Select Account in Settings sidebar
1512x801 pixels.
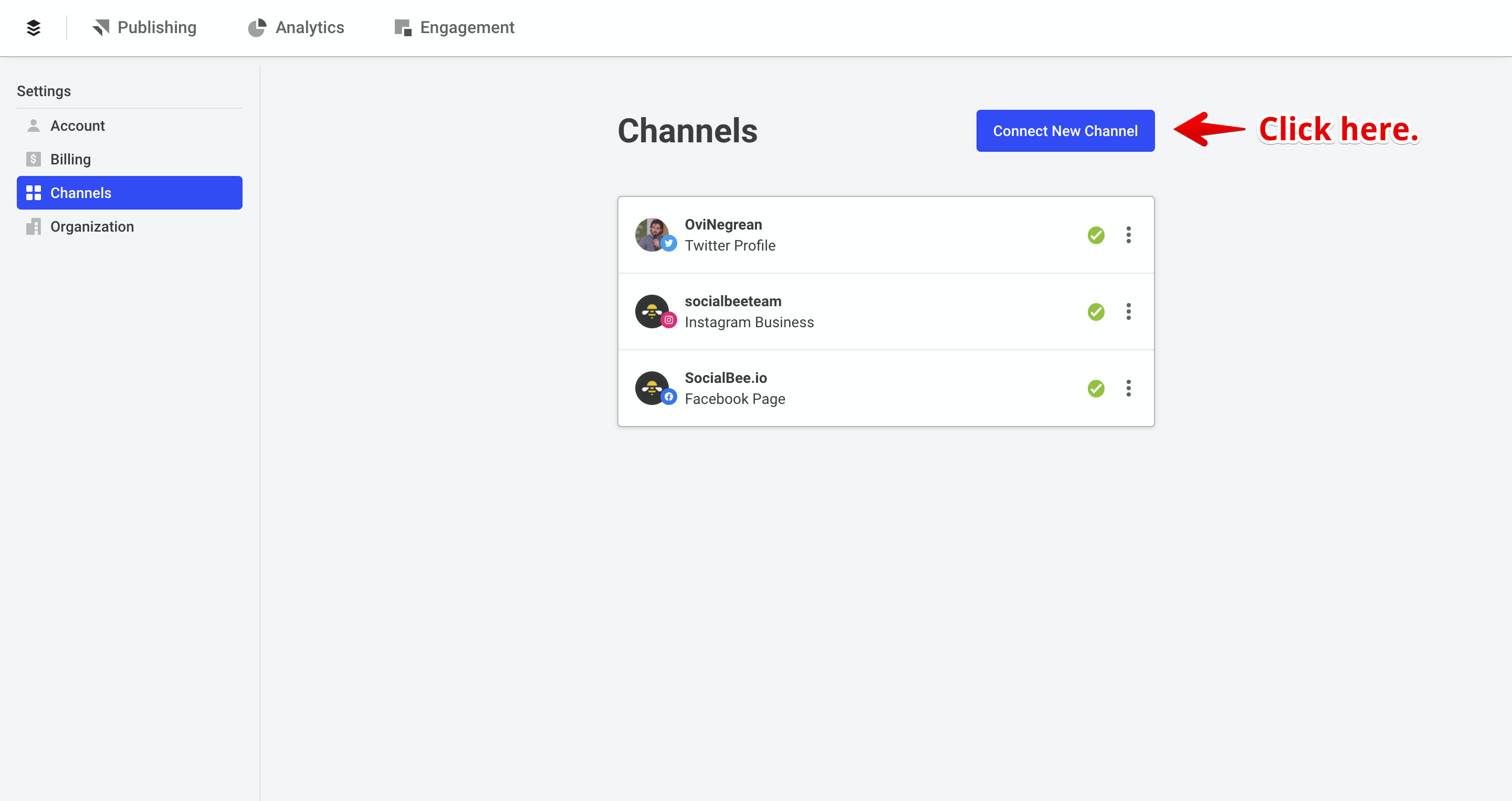pos(129,126)
